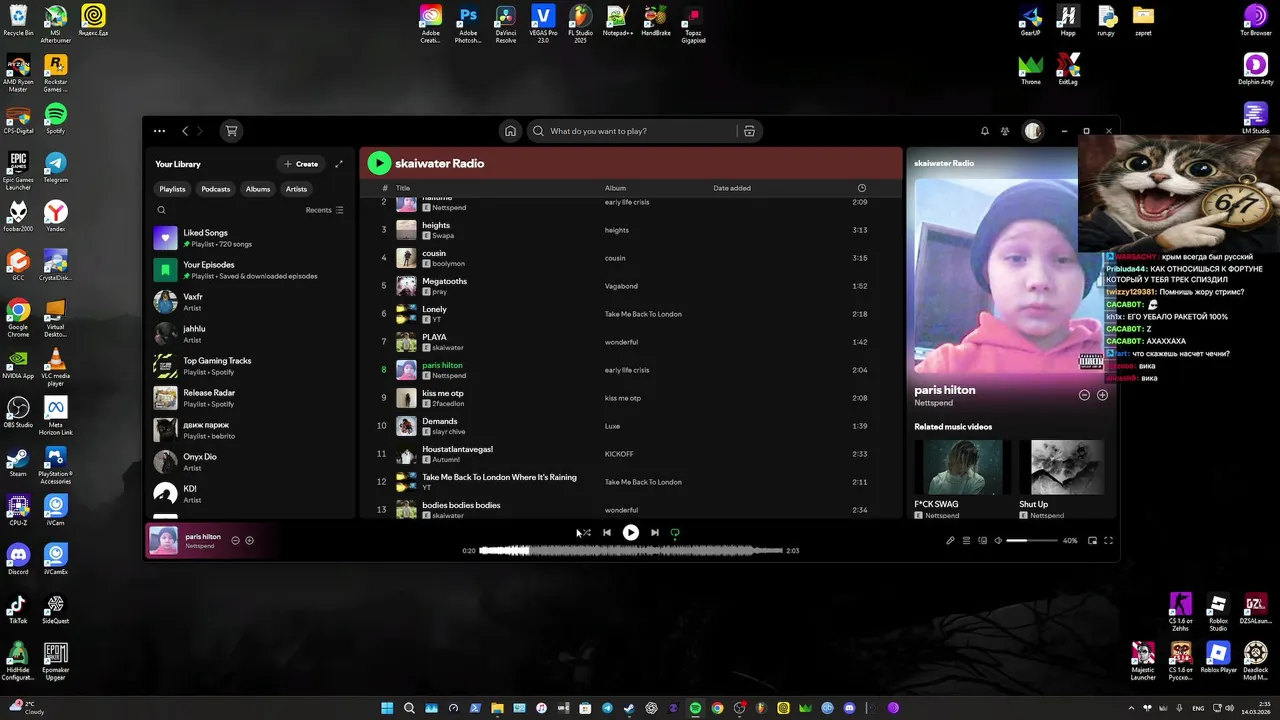Sort tracks by the Album column header
The image size is (1280, 720).
pos(615,188)
